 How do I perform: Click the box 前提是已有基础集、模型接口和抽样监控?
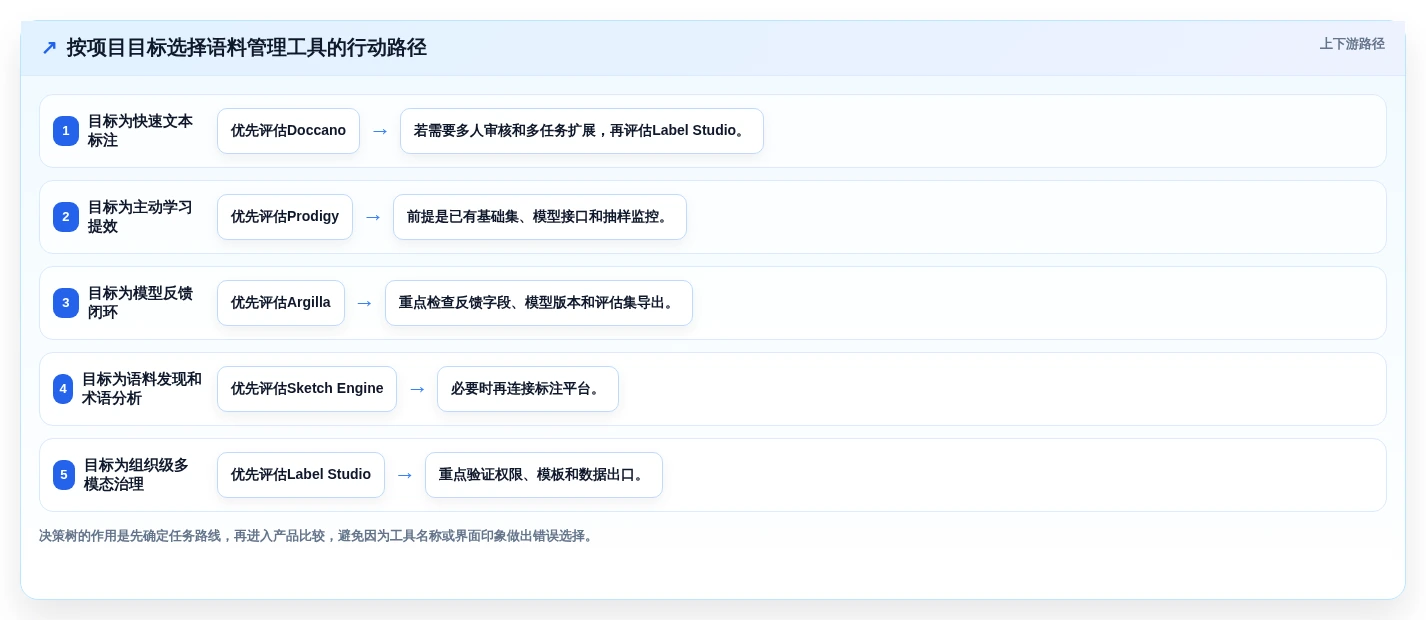tap(540, 217)
